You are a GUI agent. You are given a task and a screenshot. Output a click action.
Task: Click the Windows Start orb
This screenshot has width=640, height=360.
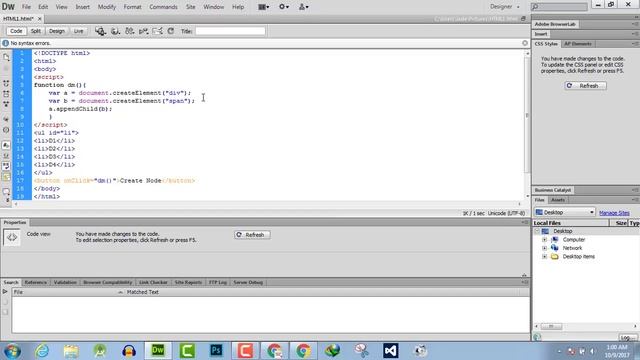click(x=12, y=351)
